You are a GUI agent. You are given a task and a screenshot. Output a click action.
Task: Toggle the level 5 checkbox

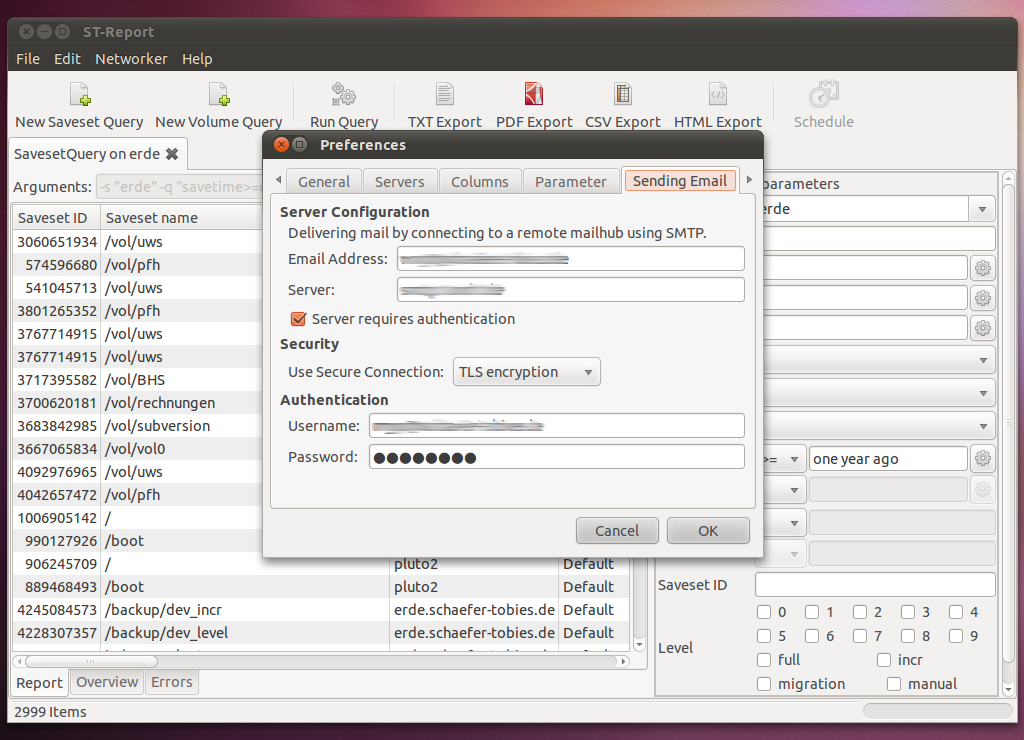[x=763, y=636]
